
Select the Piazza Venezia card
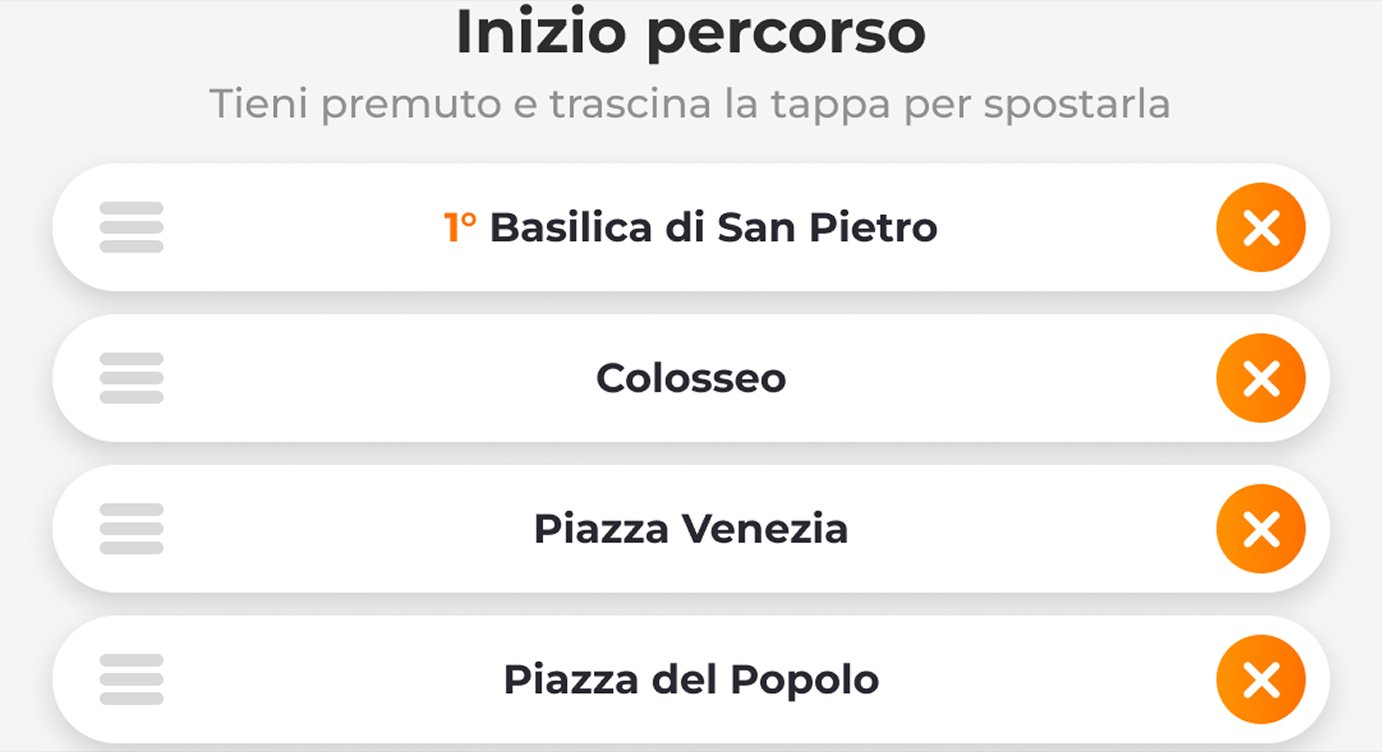coord(690,528)
